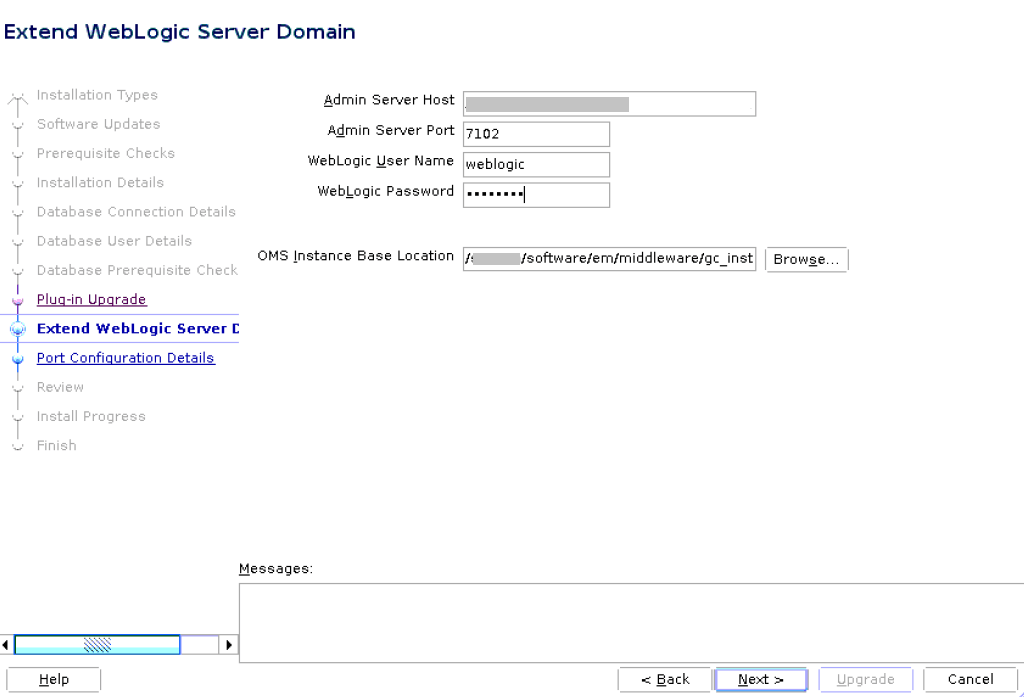The image size is (1024, 699).
Task: Click the Finish step icon
Action: pos(17,445)
